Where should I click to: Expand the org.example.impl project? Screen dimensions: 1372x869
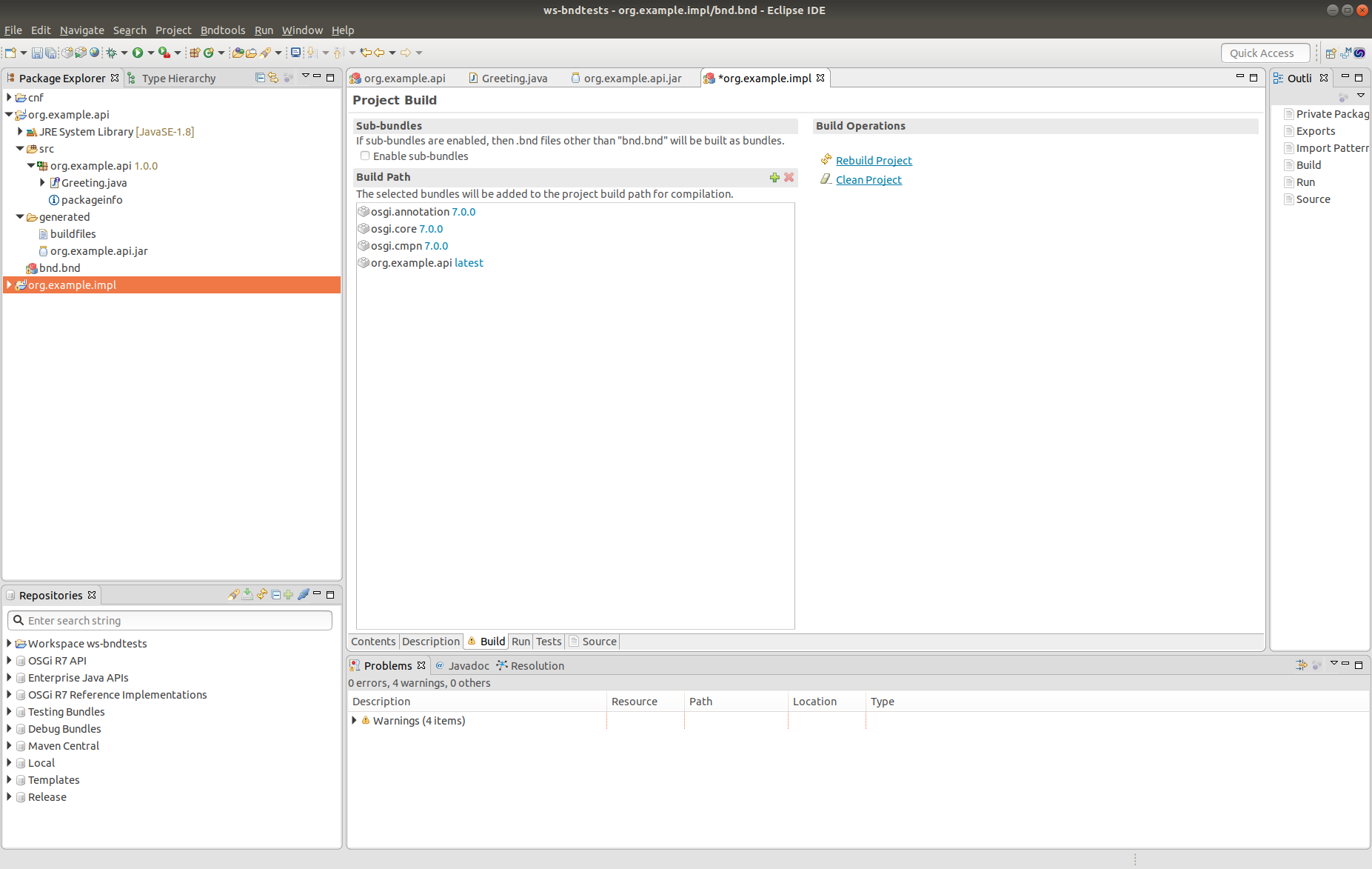[9, 284]
